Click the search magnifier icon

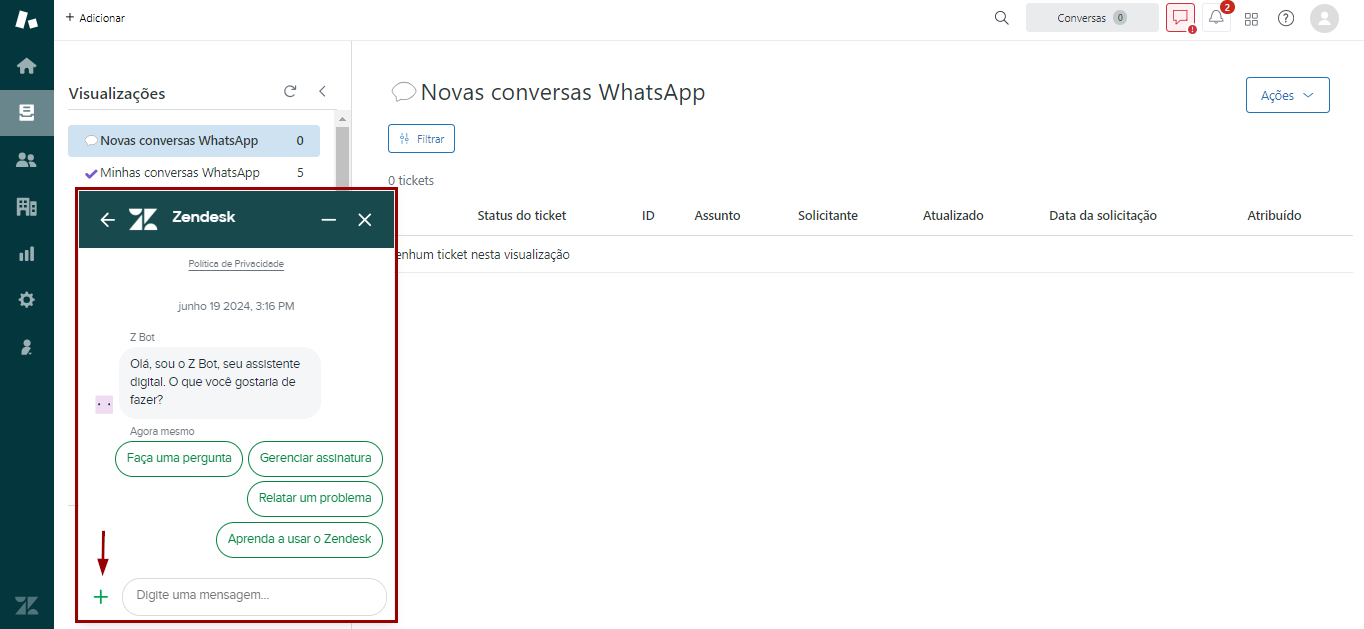click(1001, 18)
